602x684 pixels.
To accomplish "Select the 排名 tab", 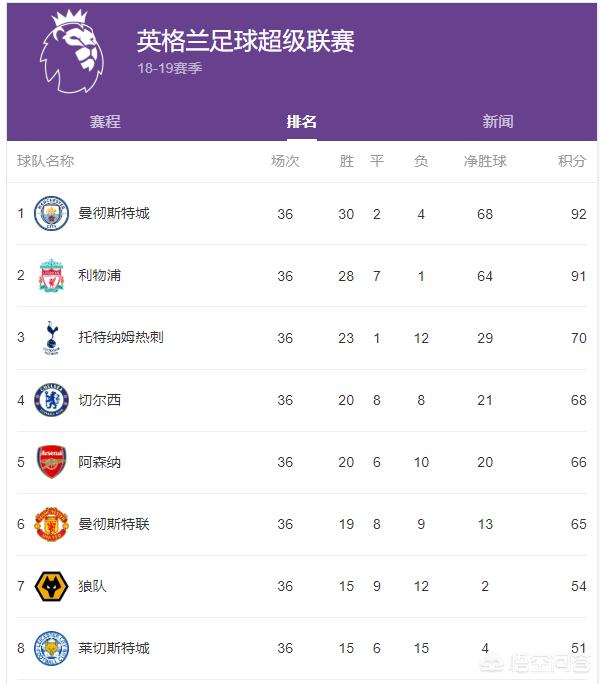I will pyautogui.click(x=301, y=122).
